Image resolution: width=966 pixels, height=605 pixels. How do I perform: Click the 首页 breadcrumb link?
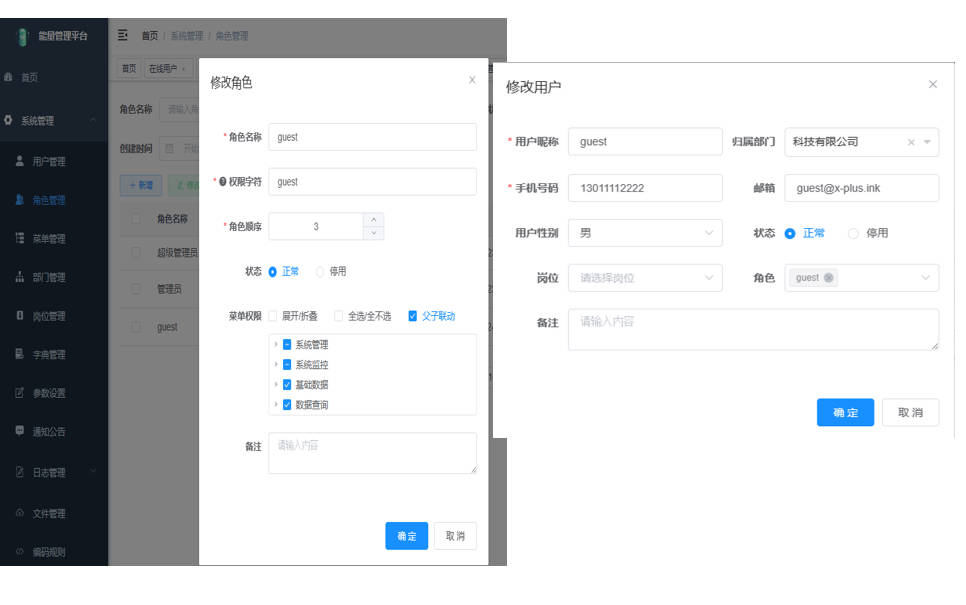click(x=149, y=36)
